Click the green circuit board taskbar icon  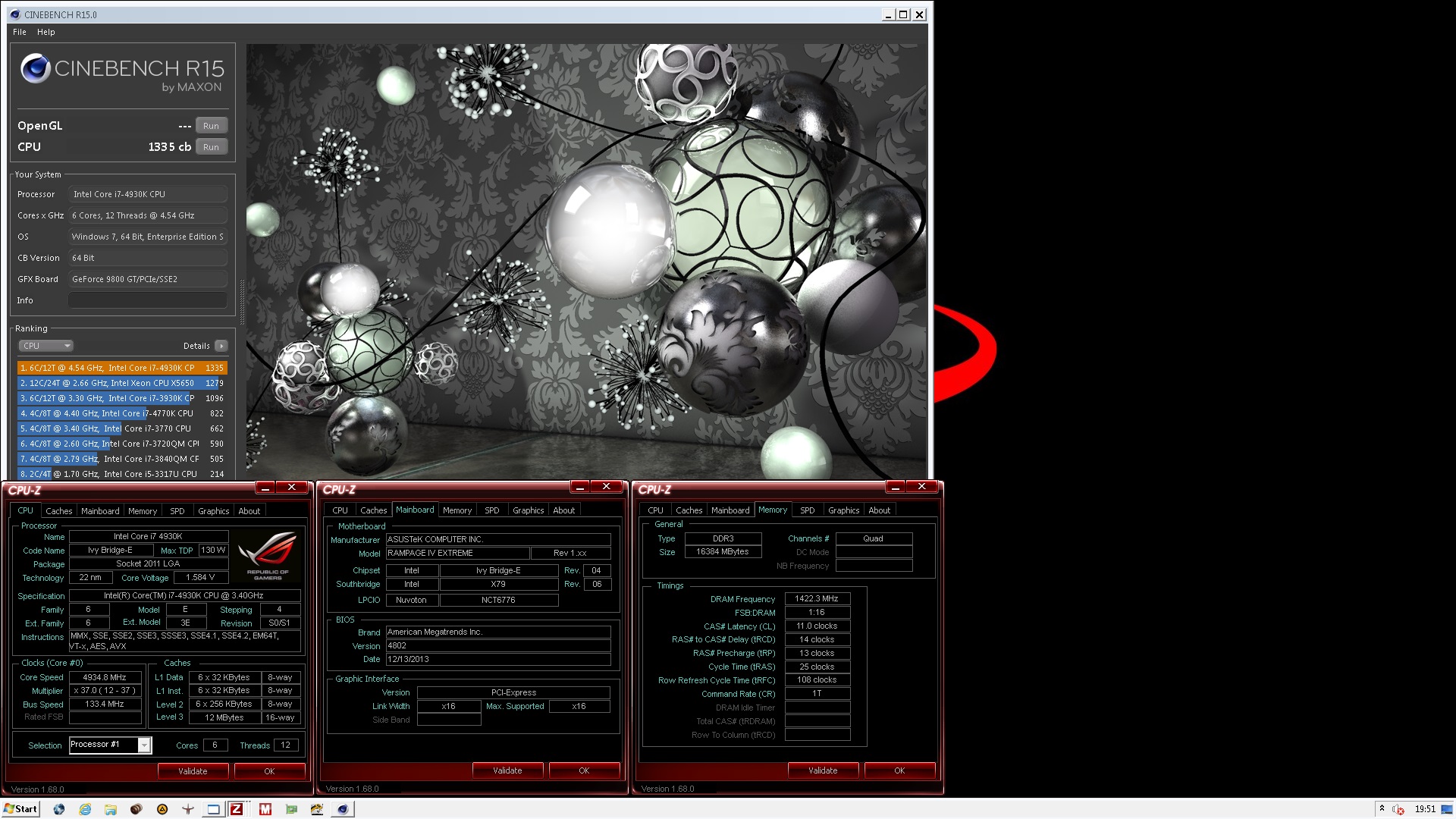(291, 809)
